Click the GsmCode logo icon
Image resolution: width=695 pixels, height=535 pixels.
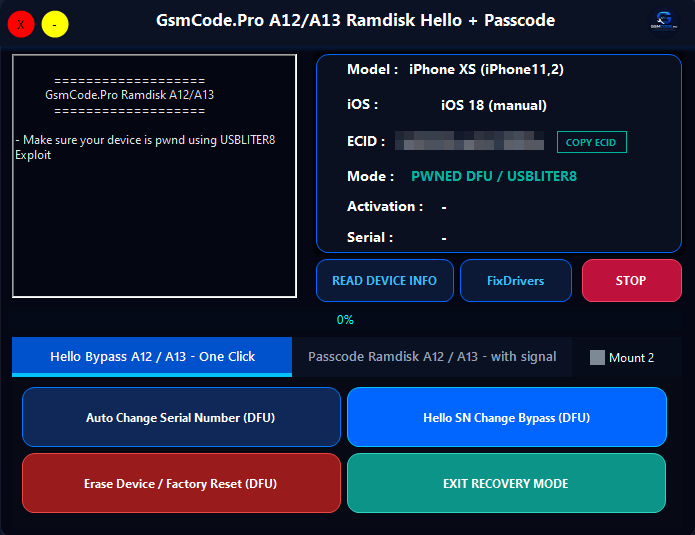(x=664, y=22)
